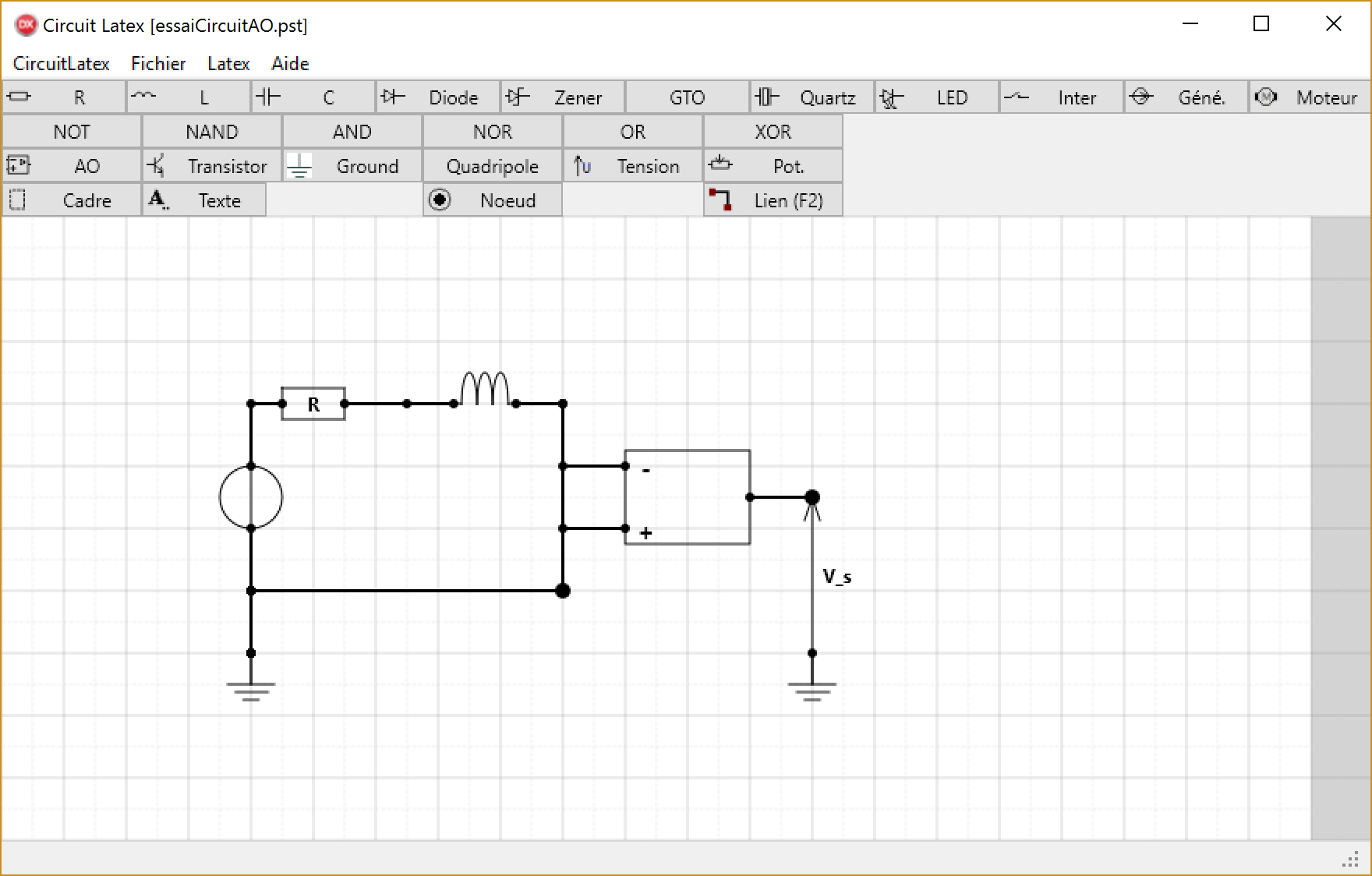
Task: Click the XOR gate button
Action: (773, 132)
